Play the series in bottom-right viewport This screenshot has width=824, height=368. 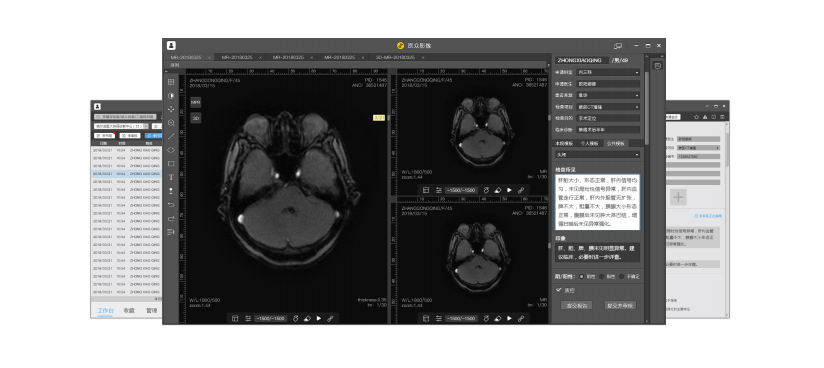coord(509,319)
